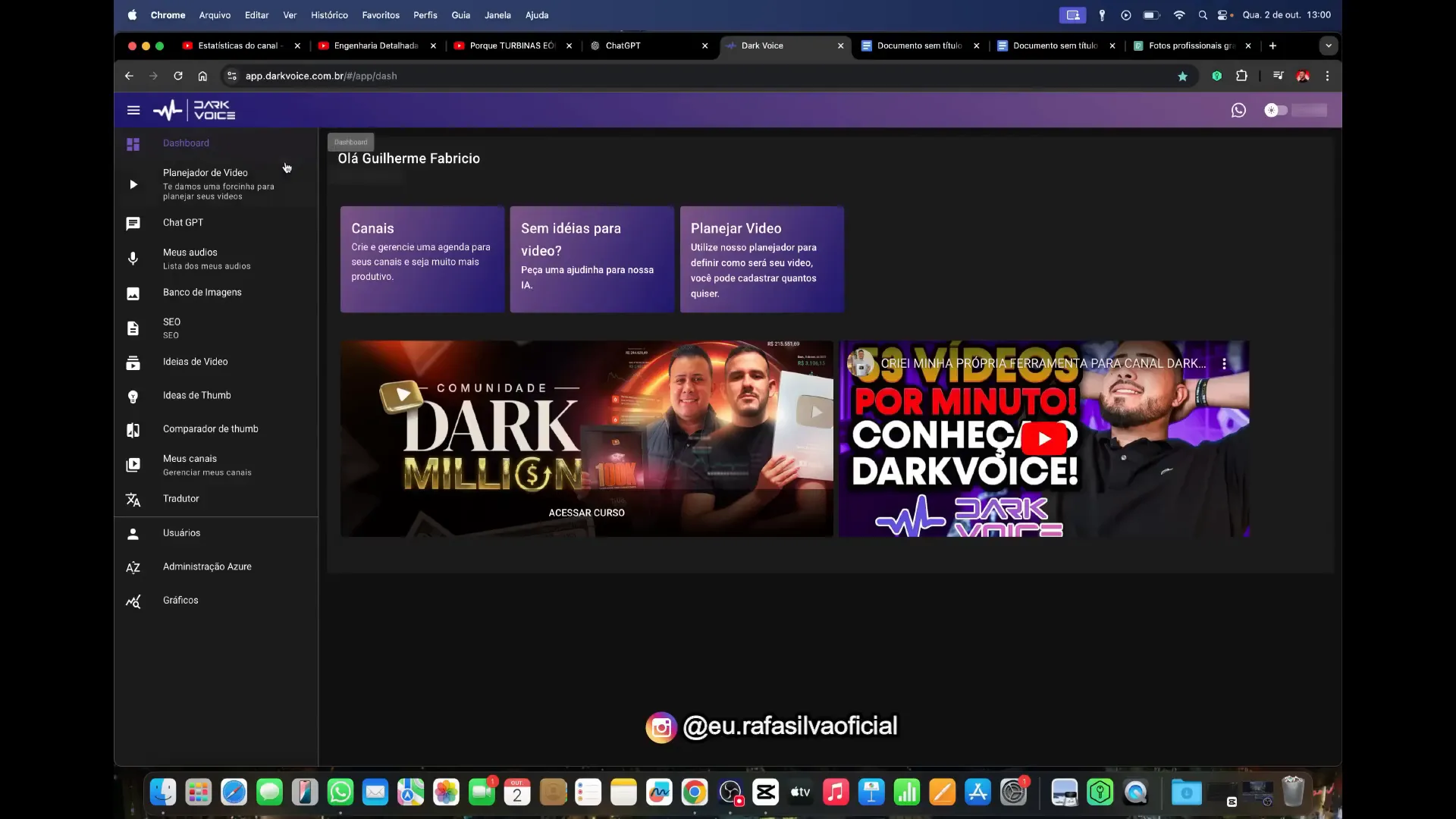Click the Tradutor translate icon
1456x819 pixels.
tap(133, 500)
